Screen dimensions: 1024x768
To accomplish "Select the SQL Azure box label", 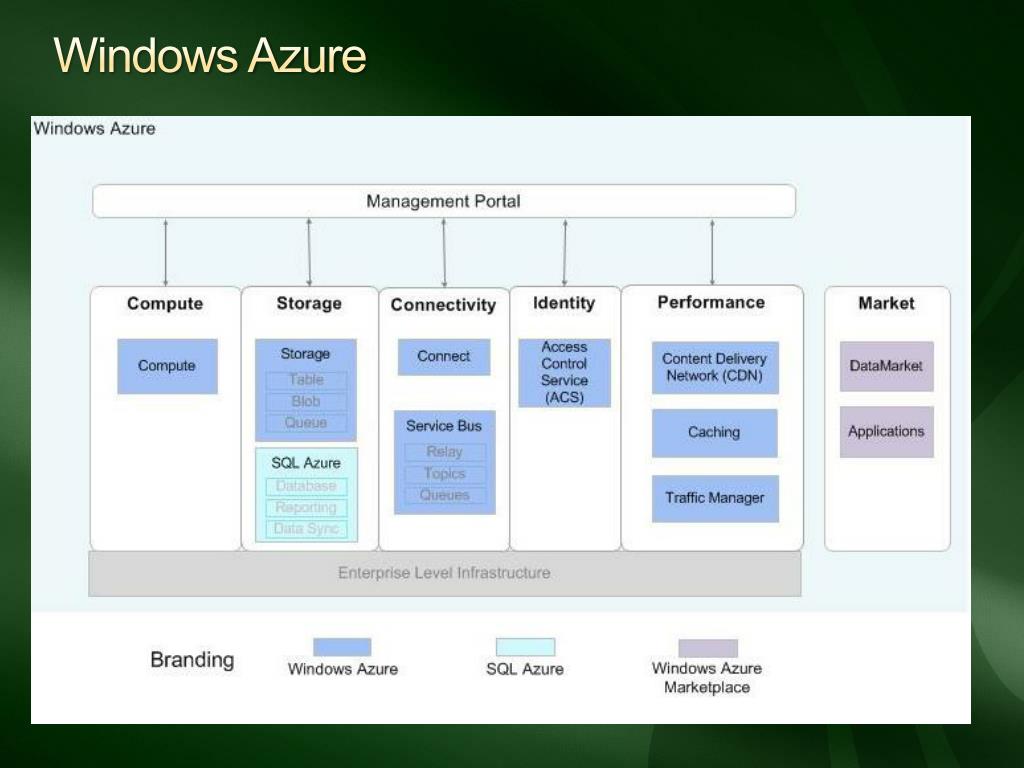I will click(306, 463).
